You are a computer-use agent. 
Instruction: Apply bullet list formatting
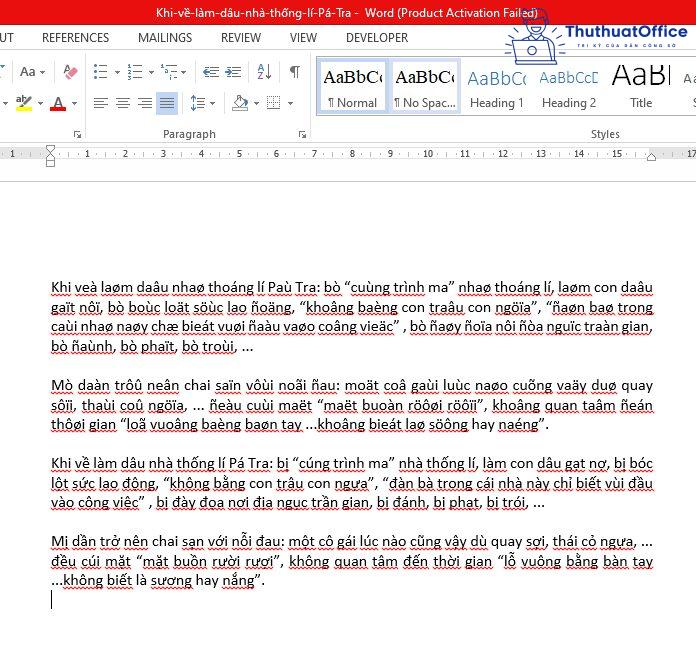coord(101,71)
